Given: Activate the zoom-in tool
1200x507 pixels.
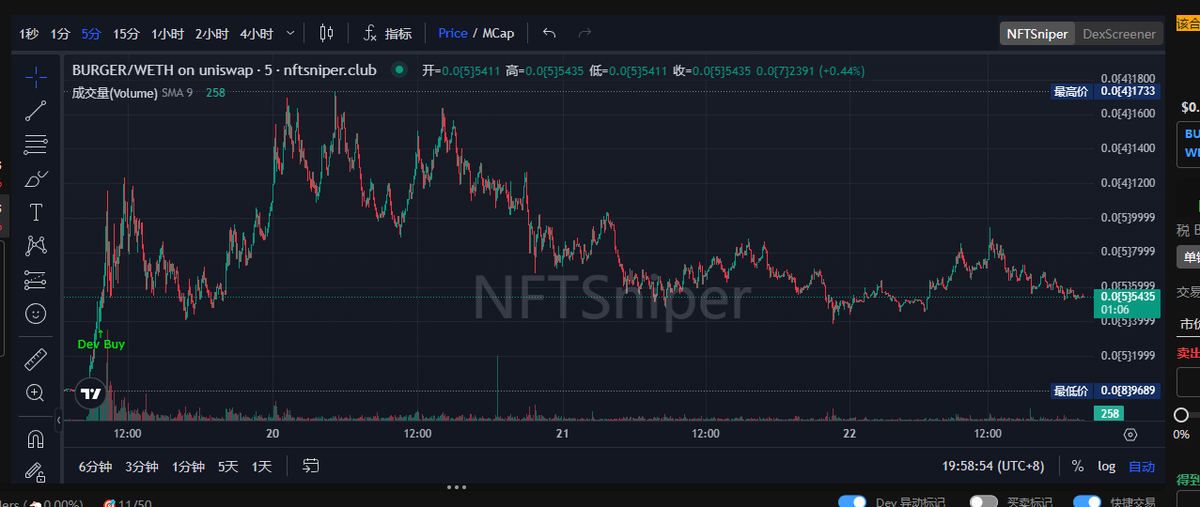Looking at the screenshot, I should 36,393.
